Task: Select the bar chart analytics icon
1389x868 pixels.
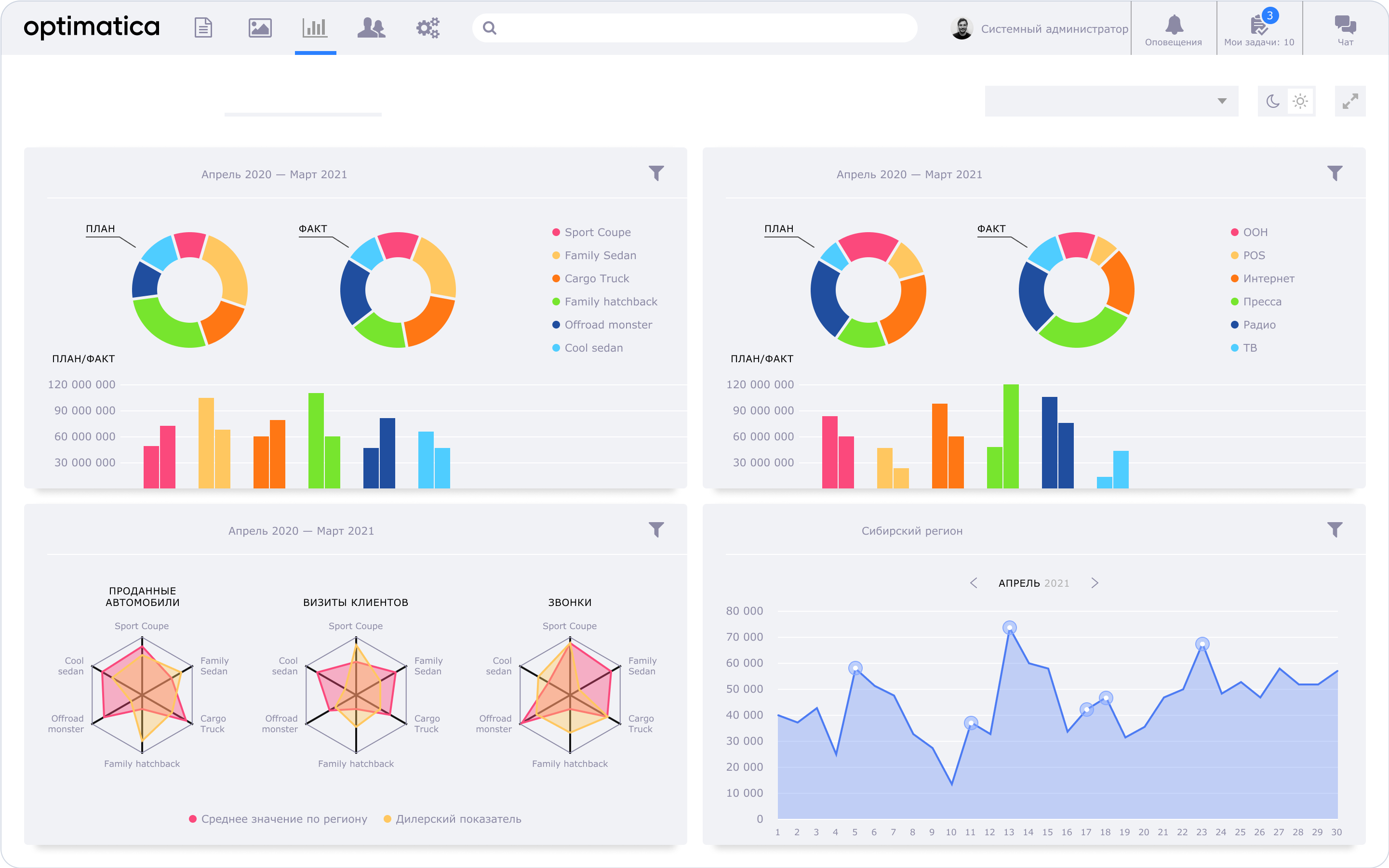Action: tap(315, 27)
